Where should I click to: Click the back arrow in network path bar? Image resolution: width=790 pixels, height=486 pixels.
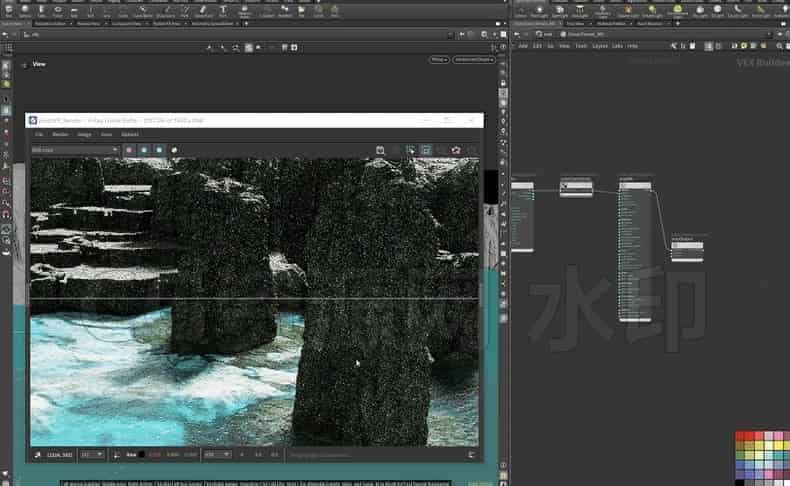tap(517, 34)
